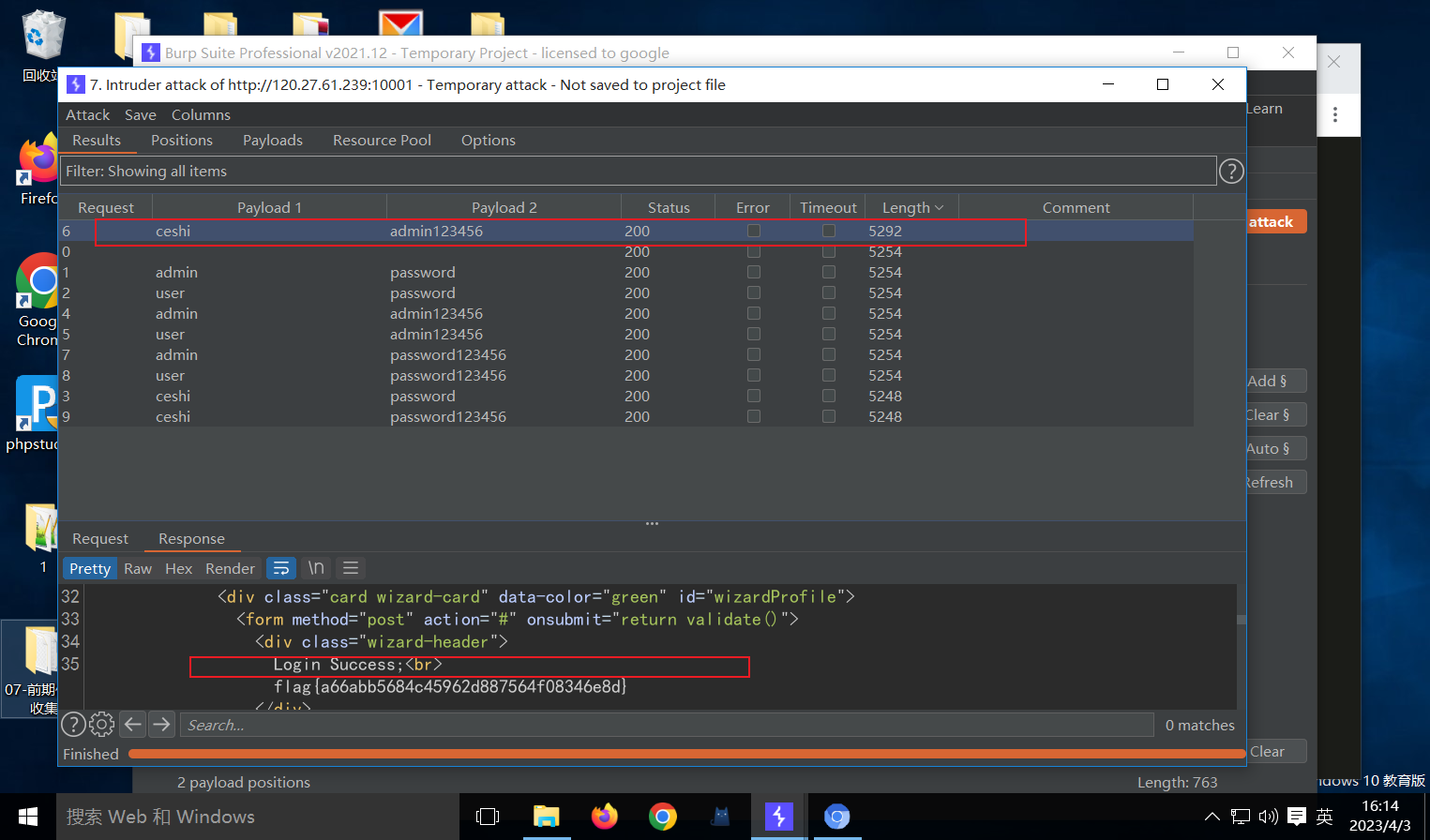Open the three-dot menu in background window
1430x840 pixels.
[x=1335, y=115]
